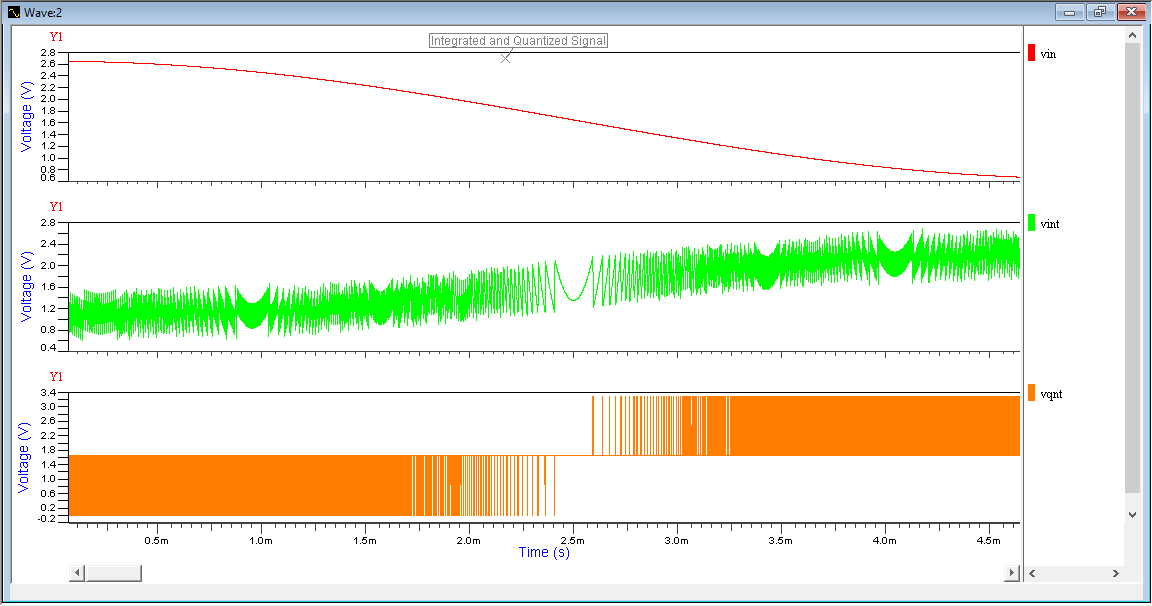Image resolution: width=1152 pixels, height=606 pixels.
Task: Click the Wave:2 window title icon
Action: click(14, 12)
